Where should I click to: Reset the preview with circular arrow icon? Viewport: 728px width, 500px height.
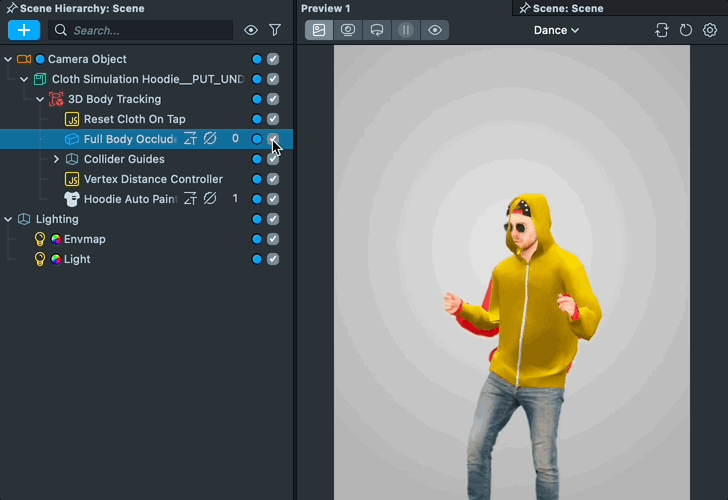coord(686,30)
